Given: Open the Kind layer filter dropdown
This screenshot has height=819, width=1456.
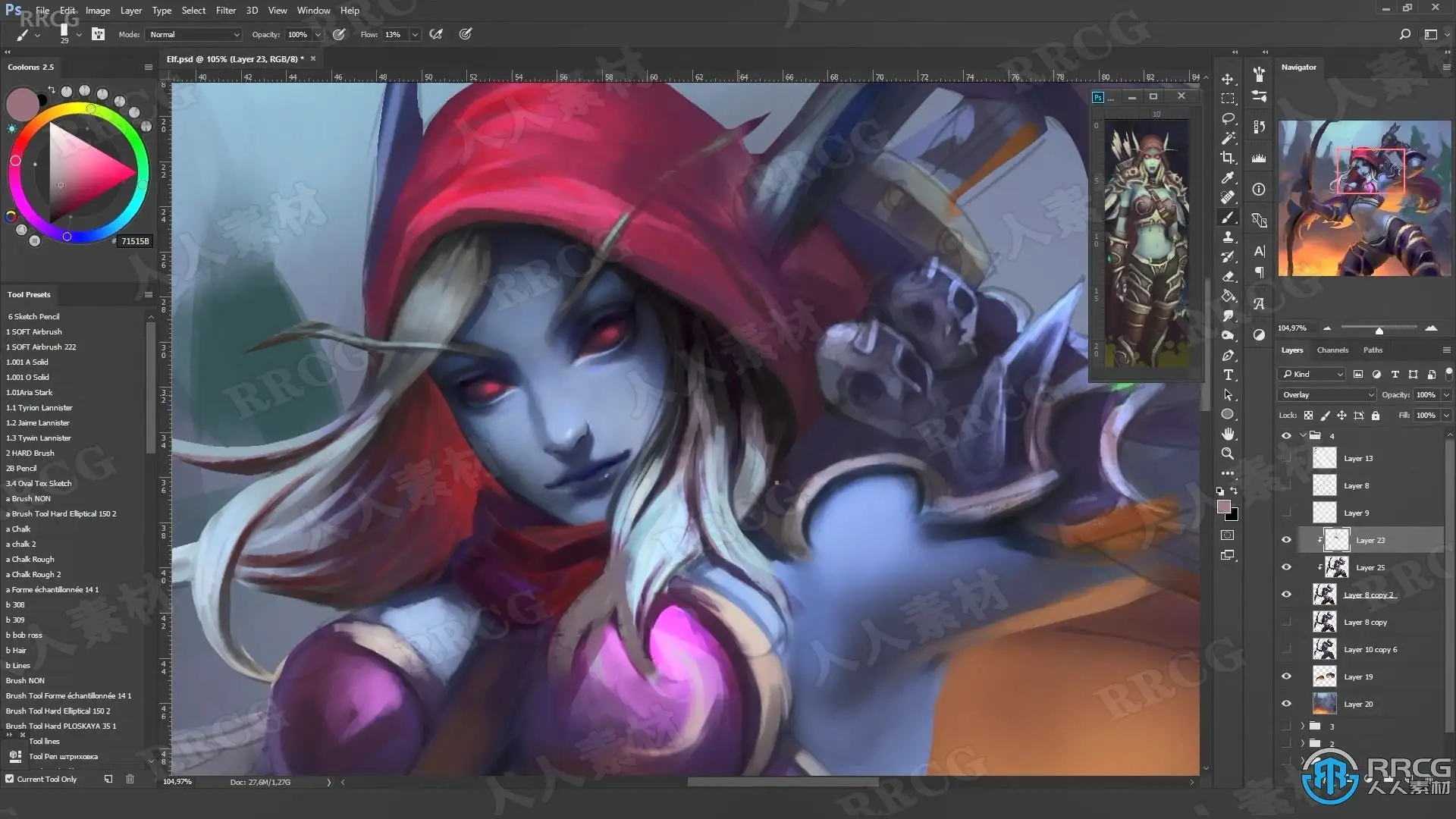Looking at the screenshot, I should click(x=1312, y=374).
